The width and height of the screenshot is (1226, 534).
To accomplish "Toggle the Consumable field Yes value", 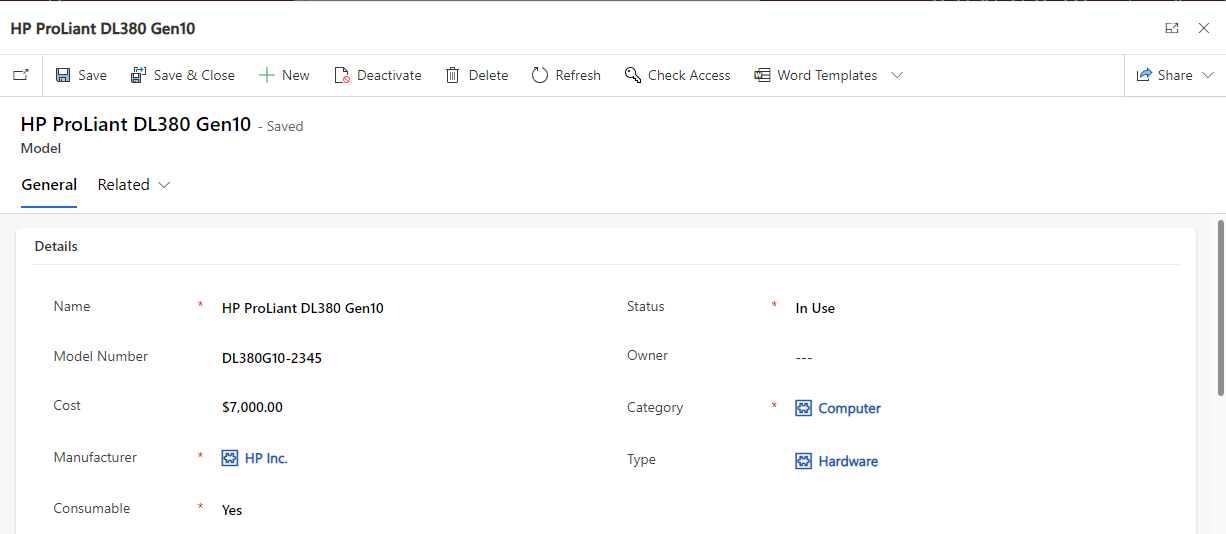I will (232, 510).
